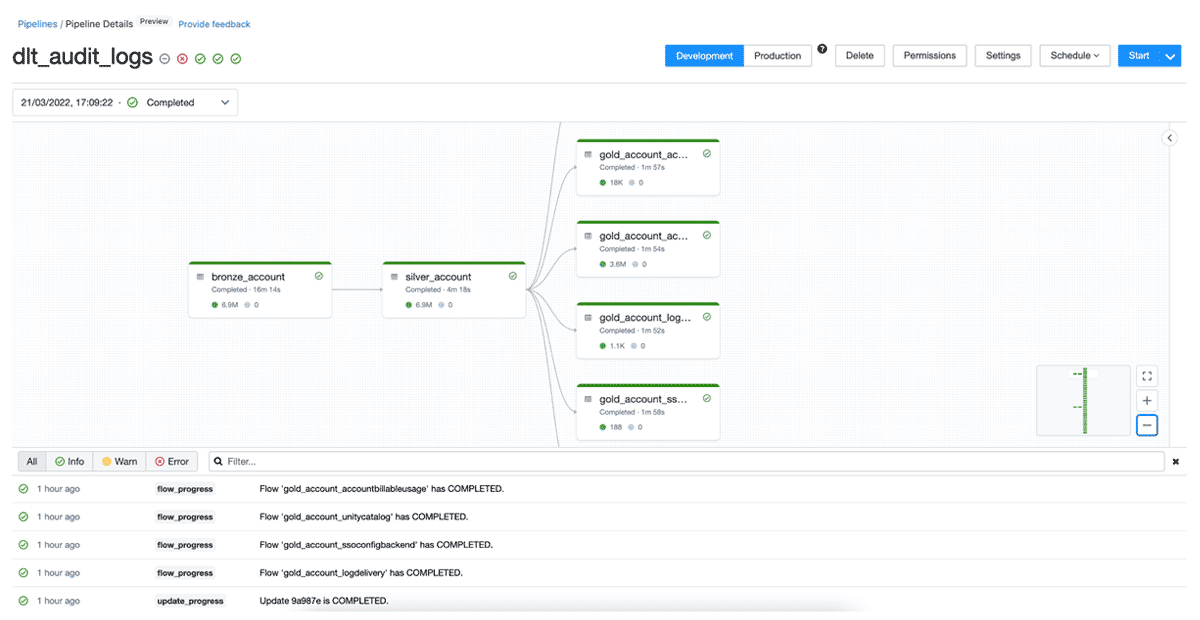
Task: Close the event log filter panel
Action: coord(1175,462)
